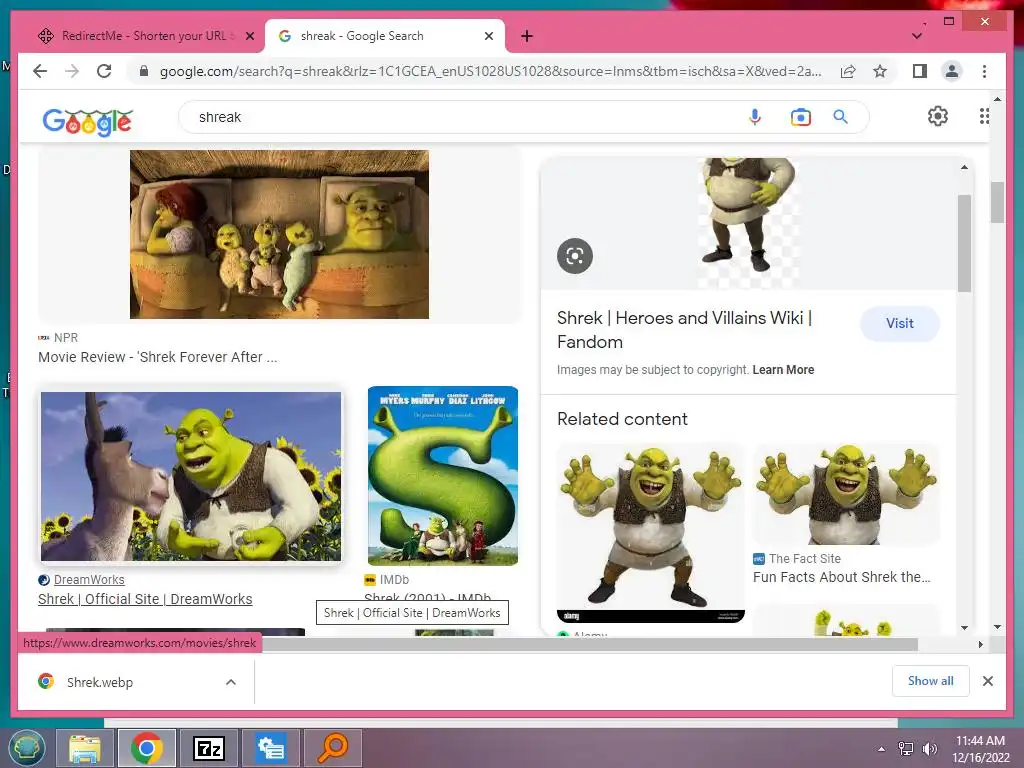The height and width of the screenshot is (768, 1024).
Task: Click the large Shrek preview image
Action: point(748,223)
